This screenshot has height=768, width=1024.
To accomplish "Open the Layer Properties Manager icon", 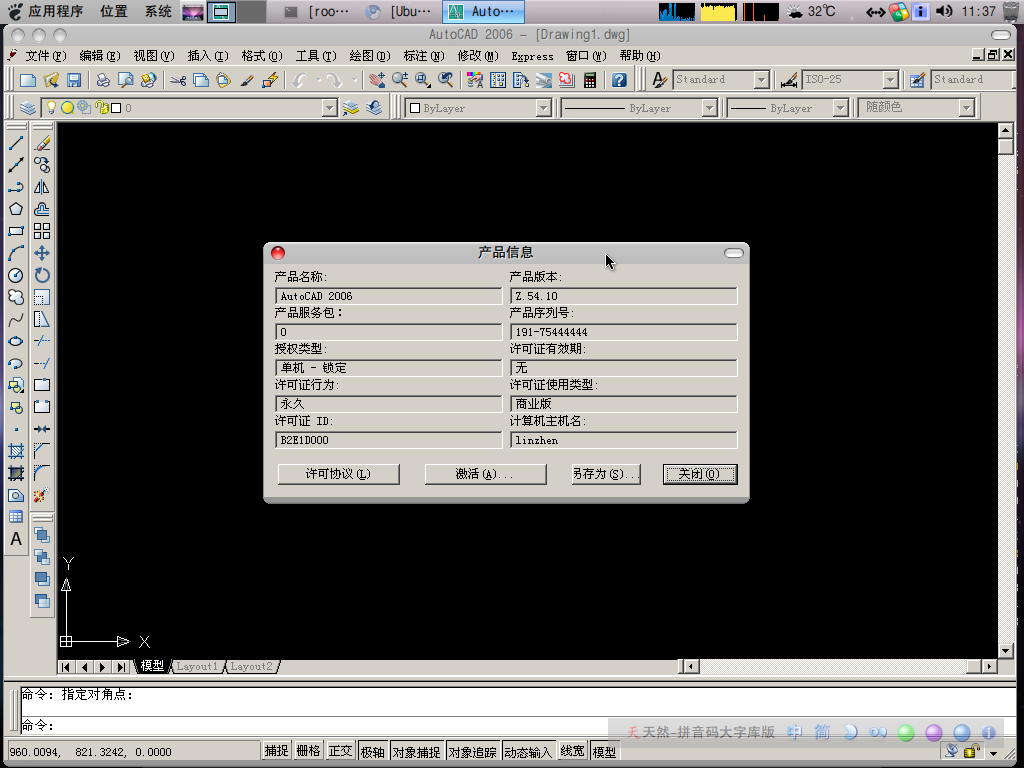I will pos(27,108).
